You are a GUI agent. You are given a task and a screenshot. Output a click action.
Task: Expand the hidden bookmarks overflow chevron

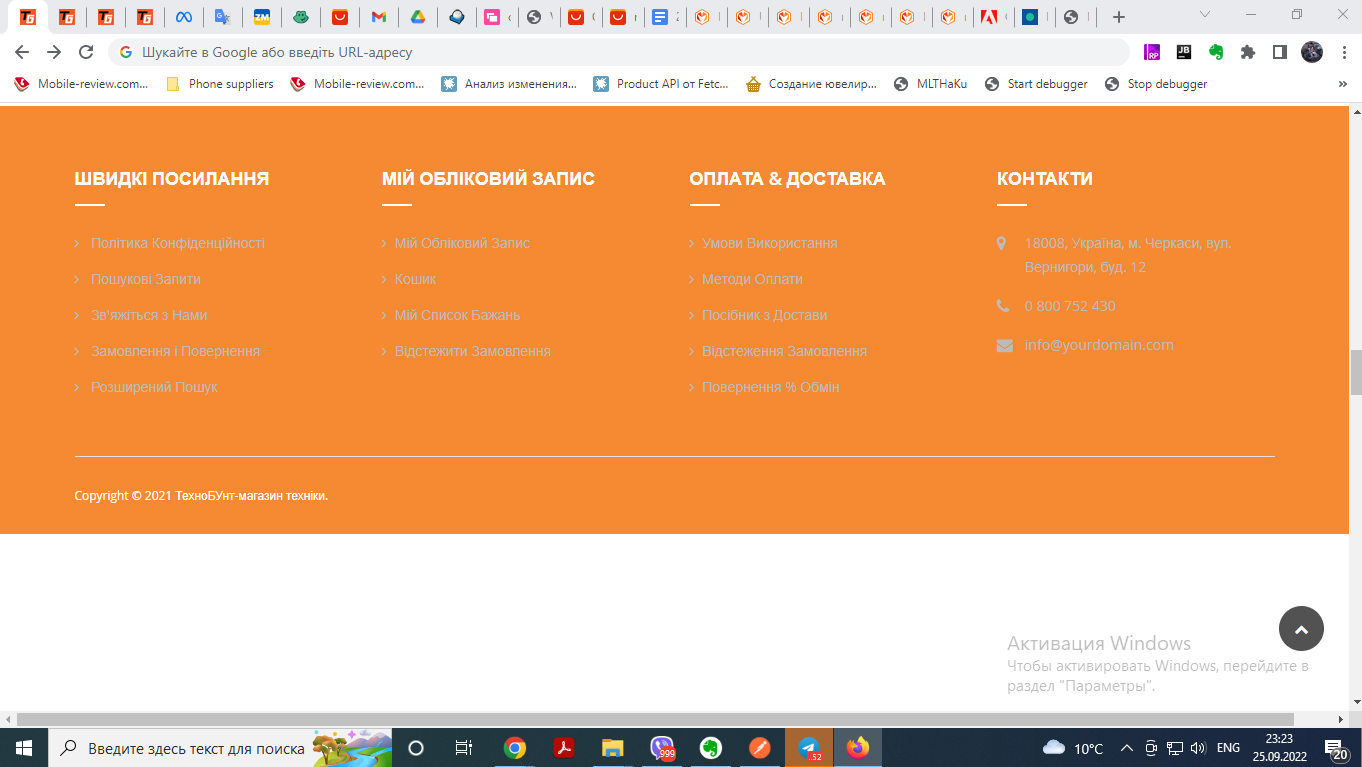point(1342,84)
